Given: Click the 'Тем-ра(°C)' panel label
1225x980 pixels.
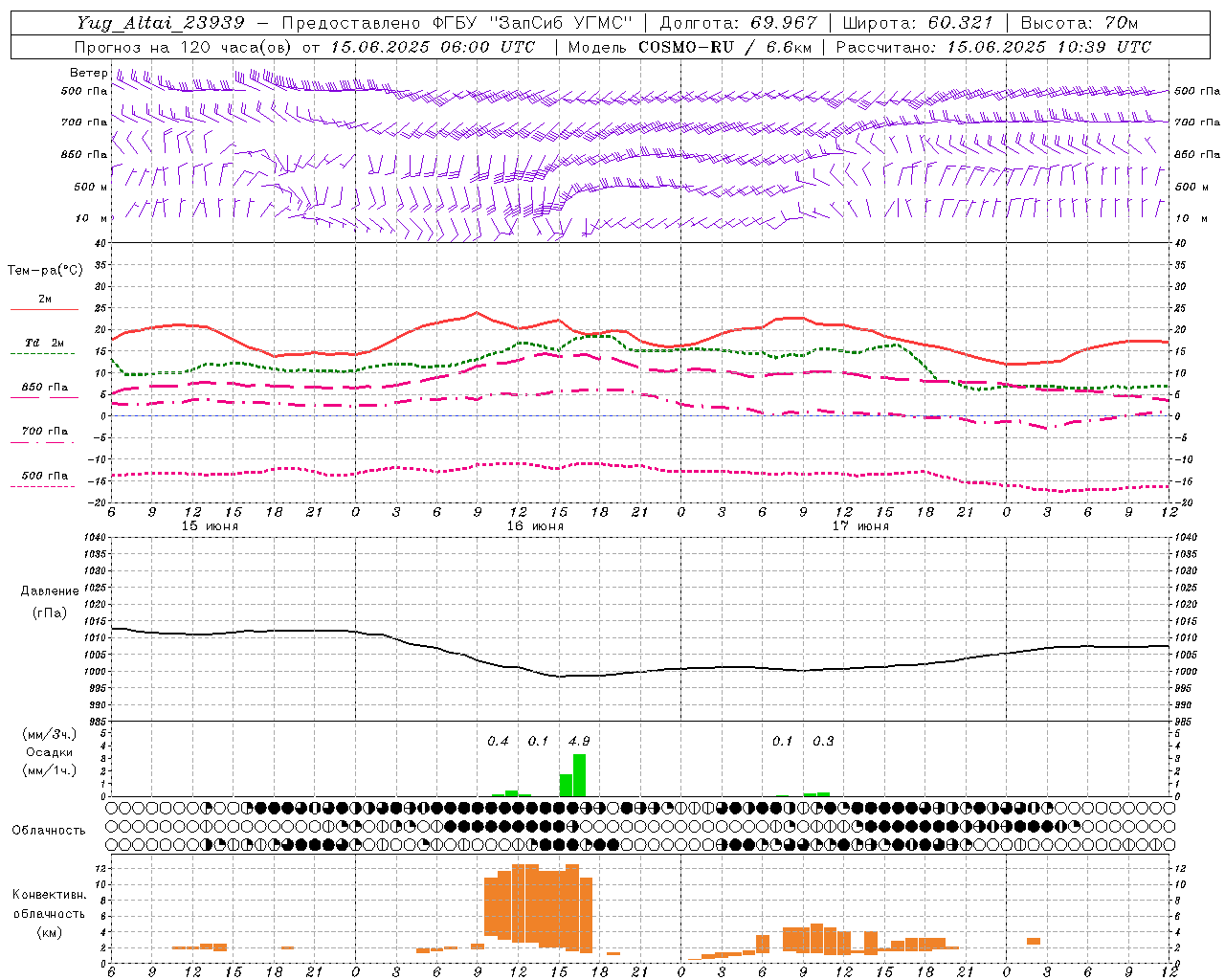Looking at the screenshot, I should tap(45, 271).
